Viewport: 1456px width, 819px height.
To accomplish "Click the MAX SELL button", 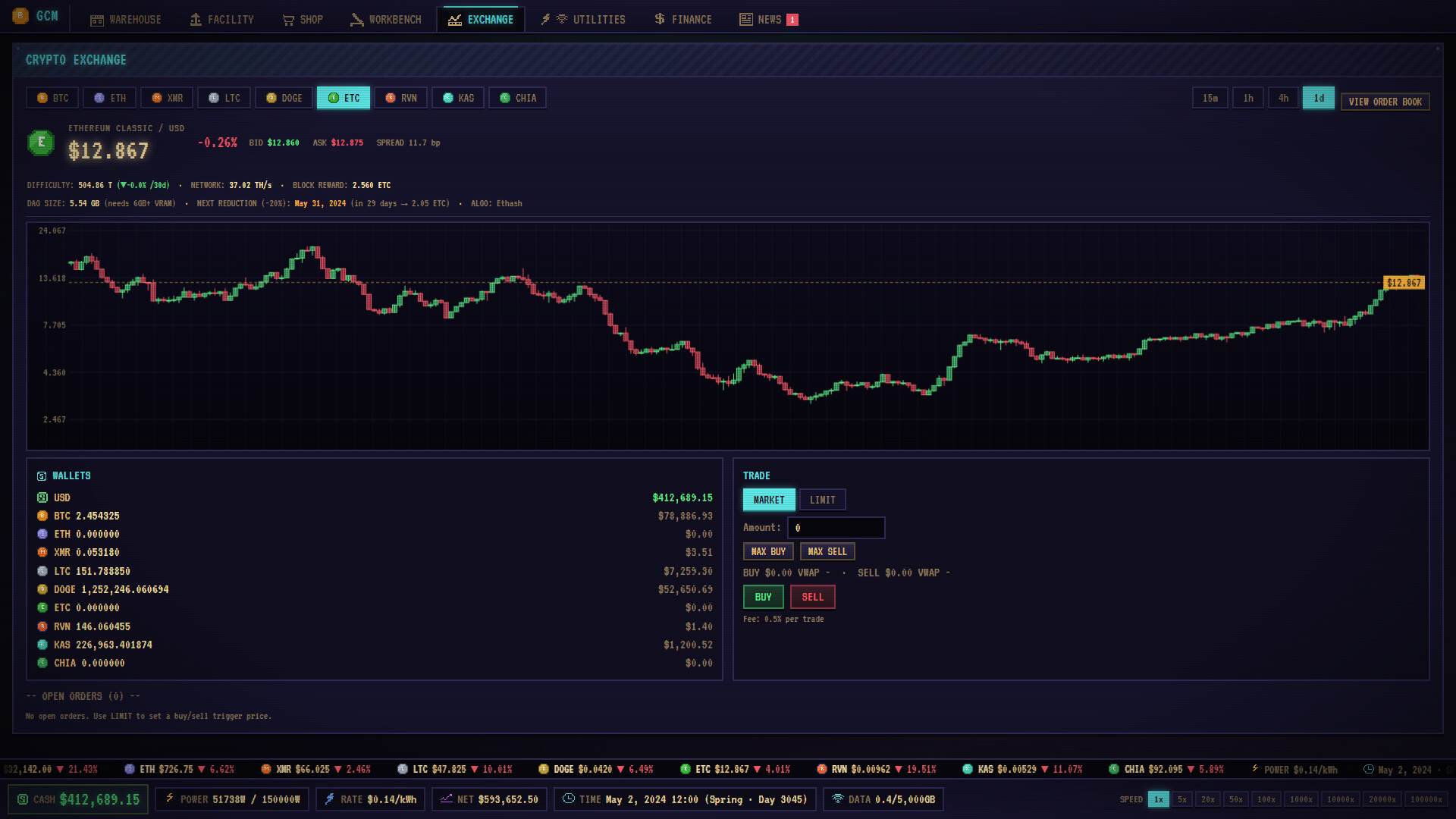I will [827, 552].
